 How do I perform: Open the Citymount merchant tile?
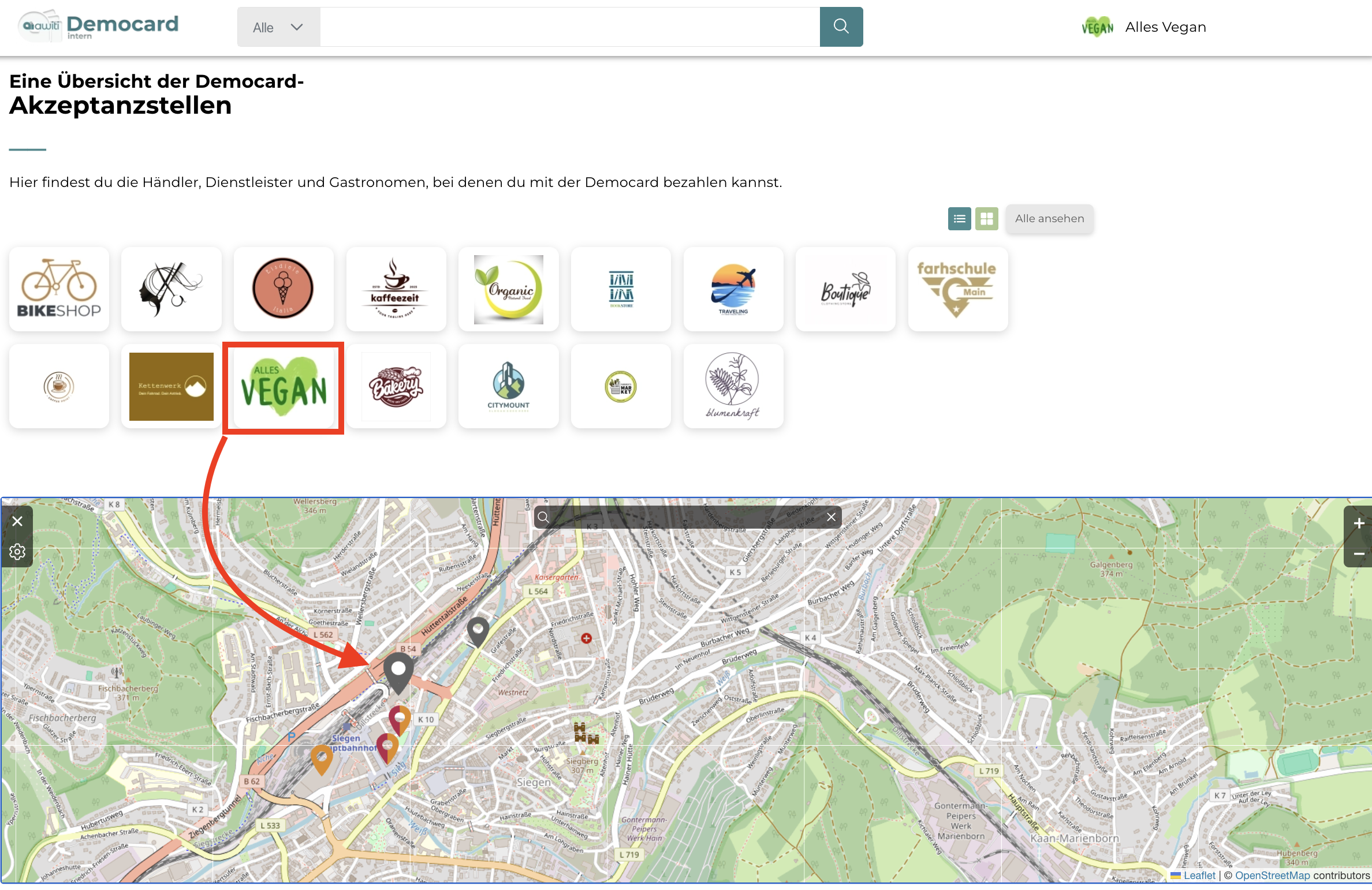(508, 387)
